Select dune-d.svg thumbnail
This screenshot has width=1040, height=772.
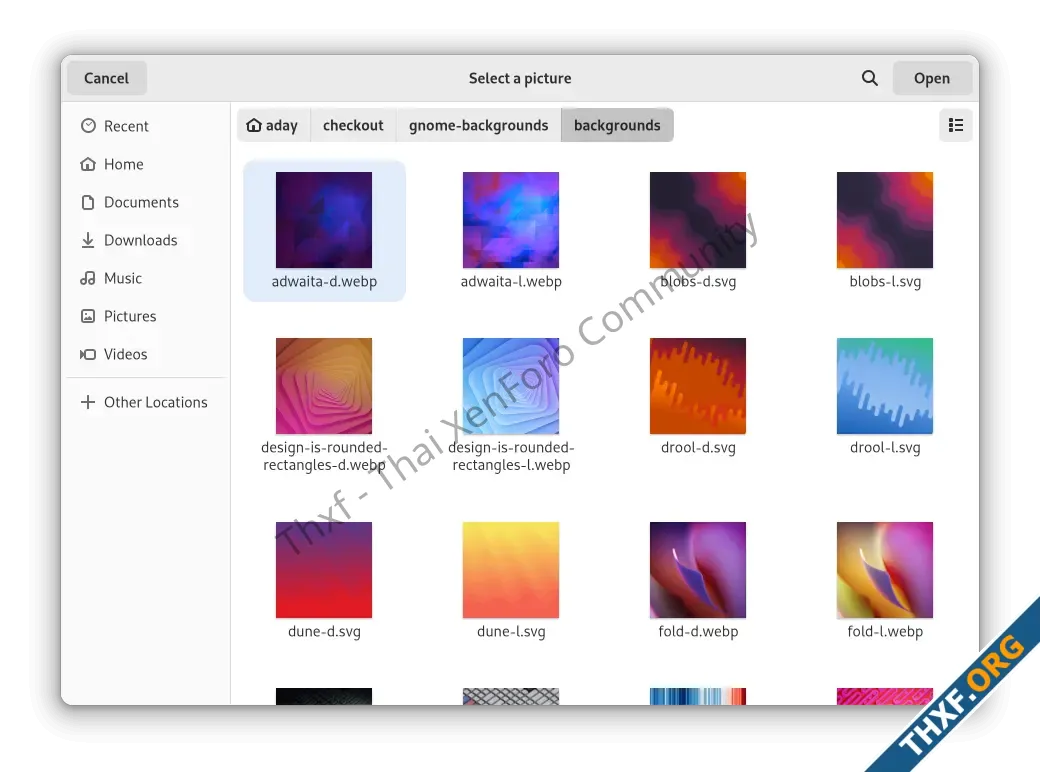tap(324, 570)
